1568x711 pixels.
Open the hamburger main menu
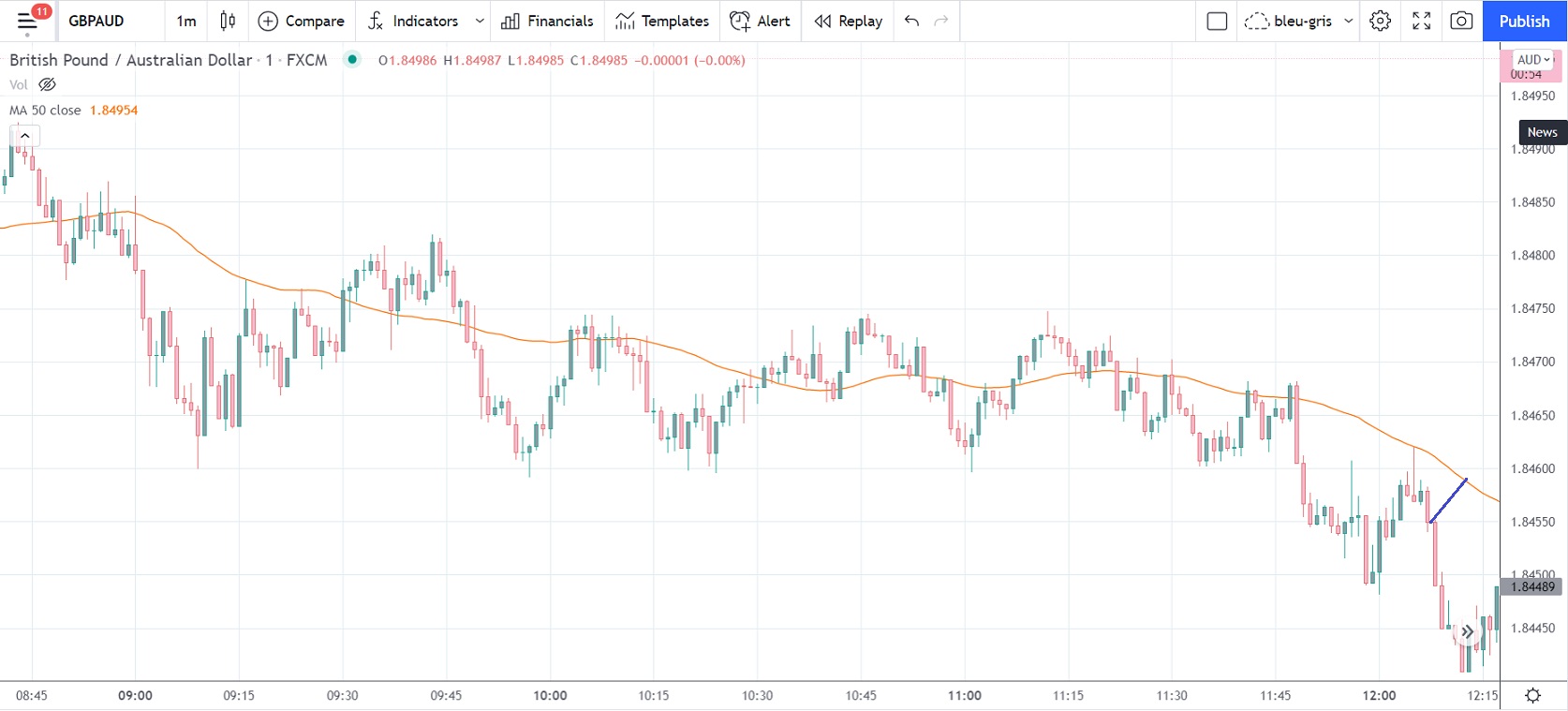(x=27, y=21)
